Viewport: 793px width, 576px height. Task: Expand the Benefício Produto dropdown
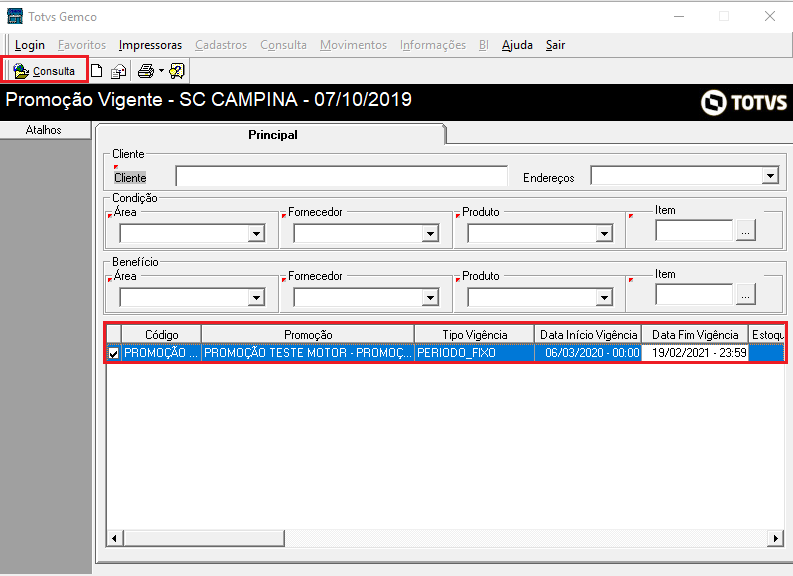[604, 297]
